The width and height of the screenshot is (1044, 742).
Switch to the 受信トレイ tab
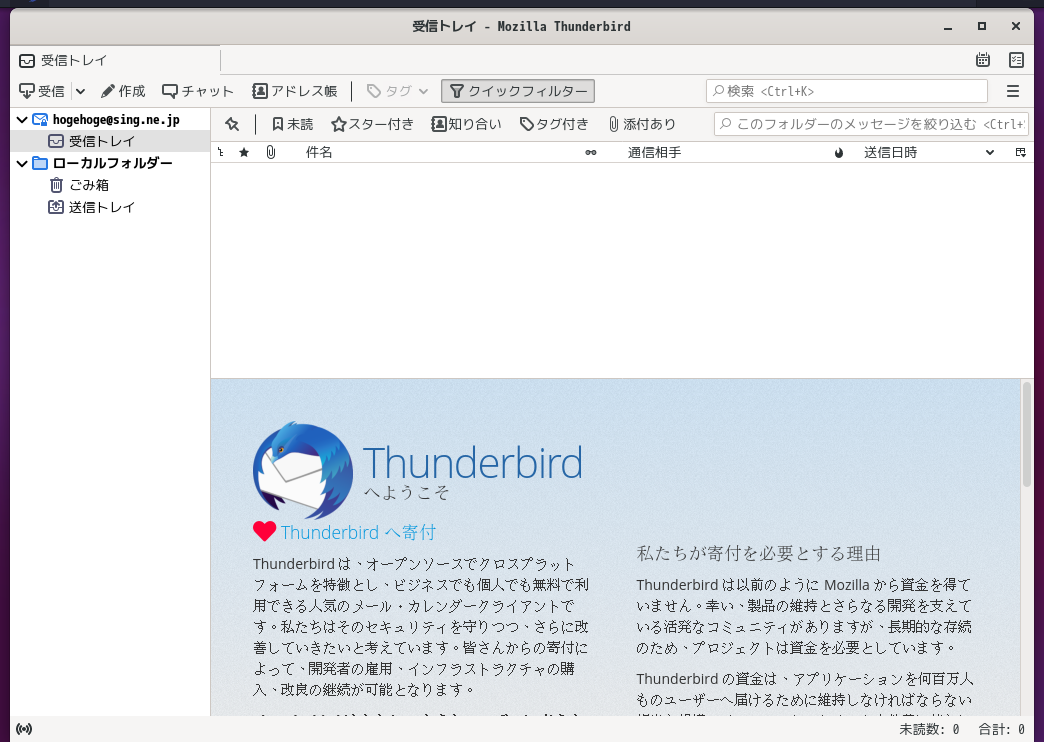tap(115, 60)
